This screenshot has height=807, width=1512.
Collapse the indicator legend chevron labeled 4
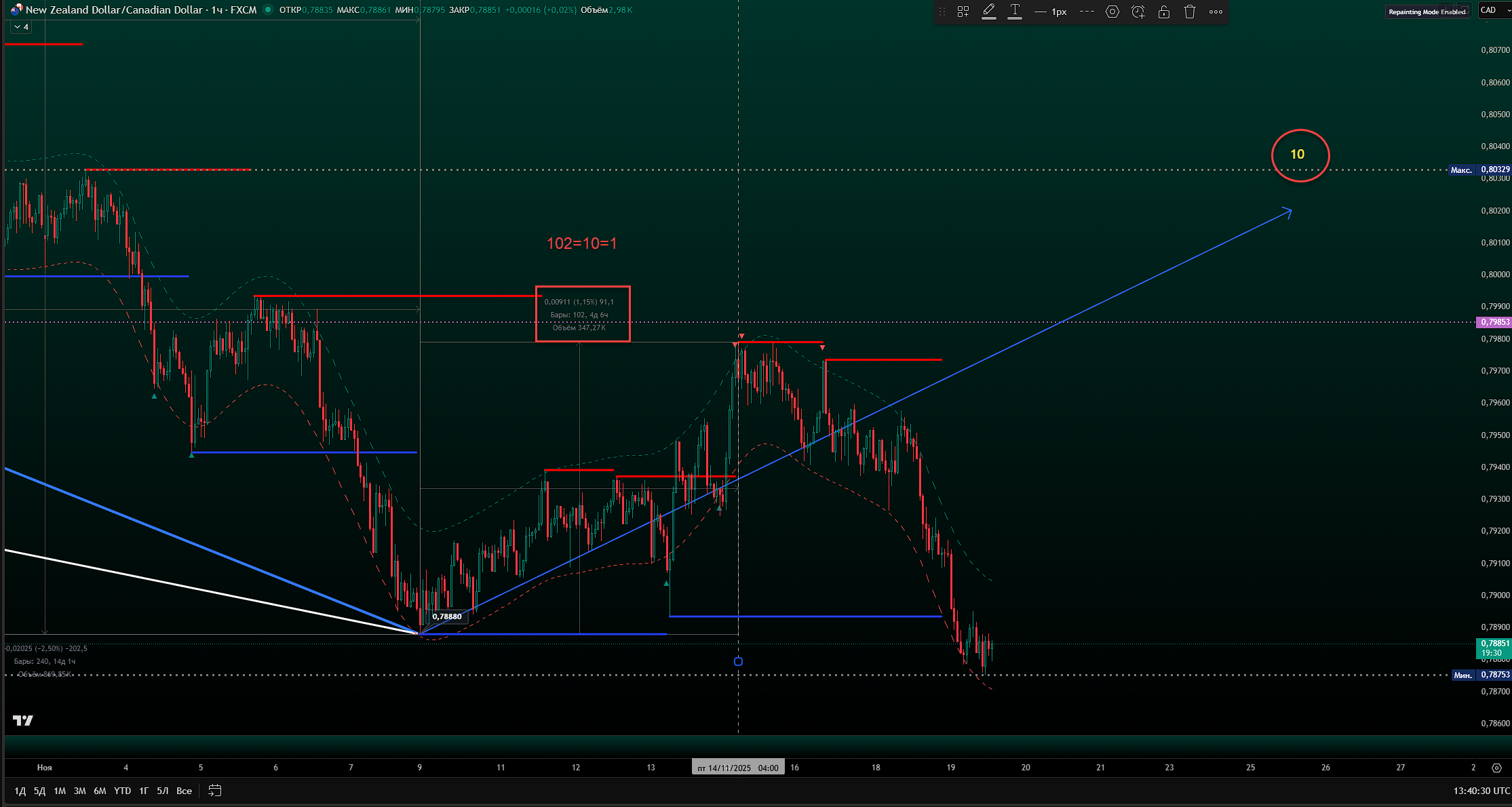[20, 27]
